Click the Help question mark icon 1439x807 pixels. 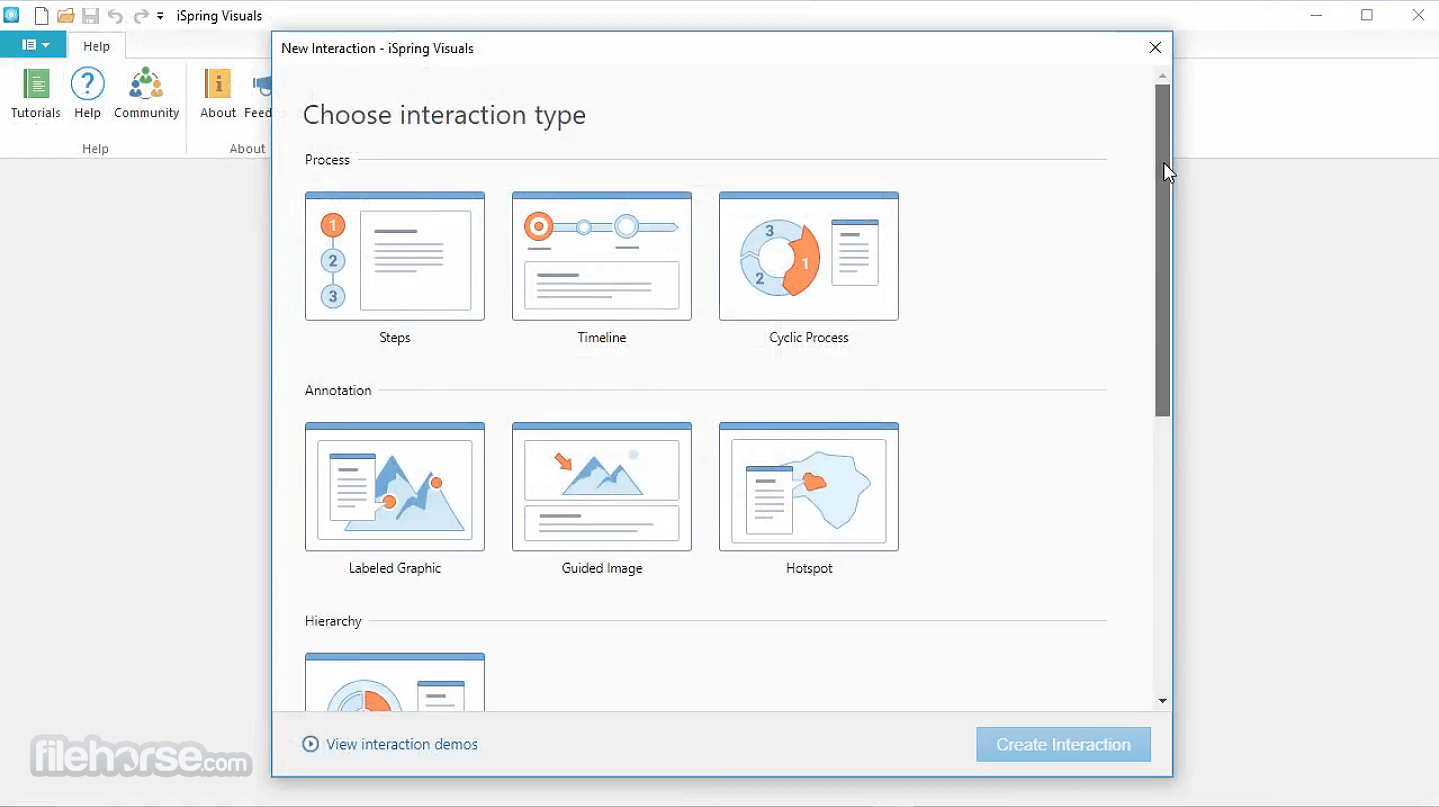pyautogui.click(x=87, y=84)
